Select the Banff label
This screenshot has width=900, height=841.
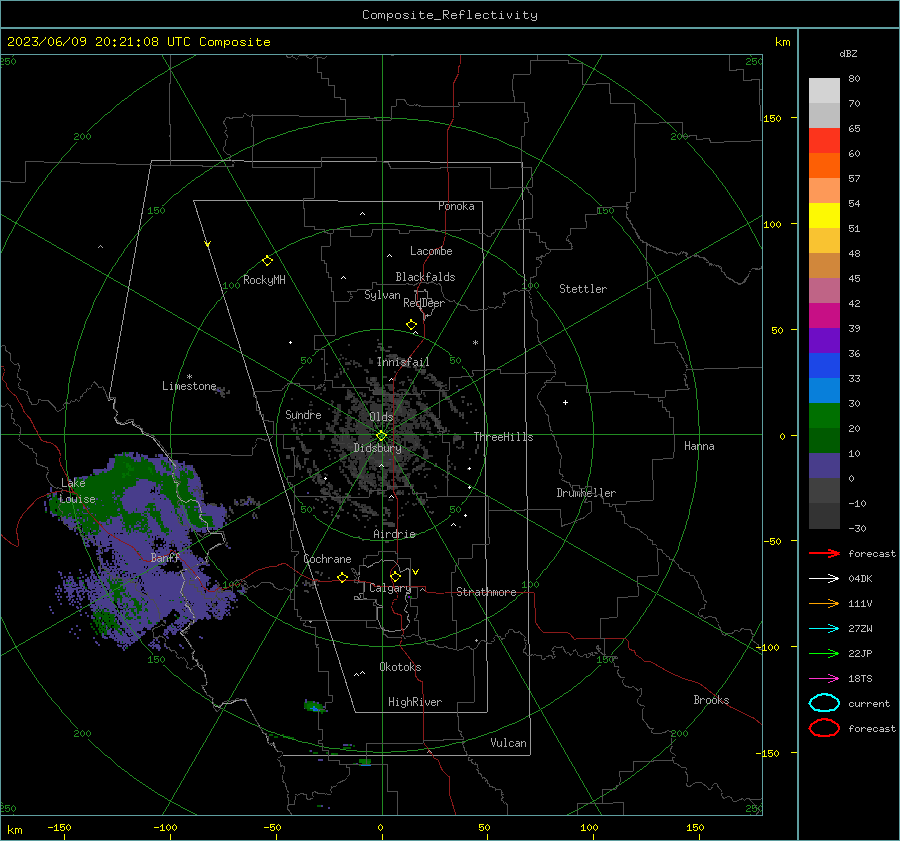click(x=165, y=557)
